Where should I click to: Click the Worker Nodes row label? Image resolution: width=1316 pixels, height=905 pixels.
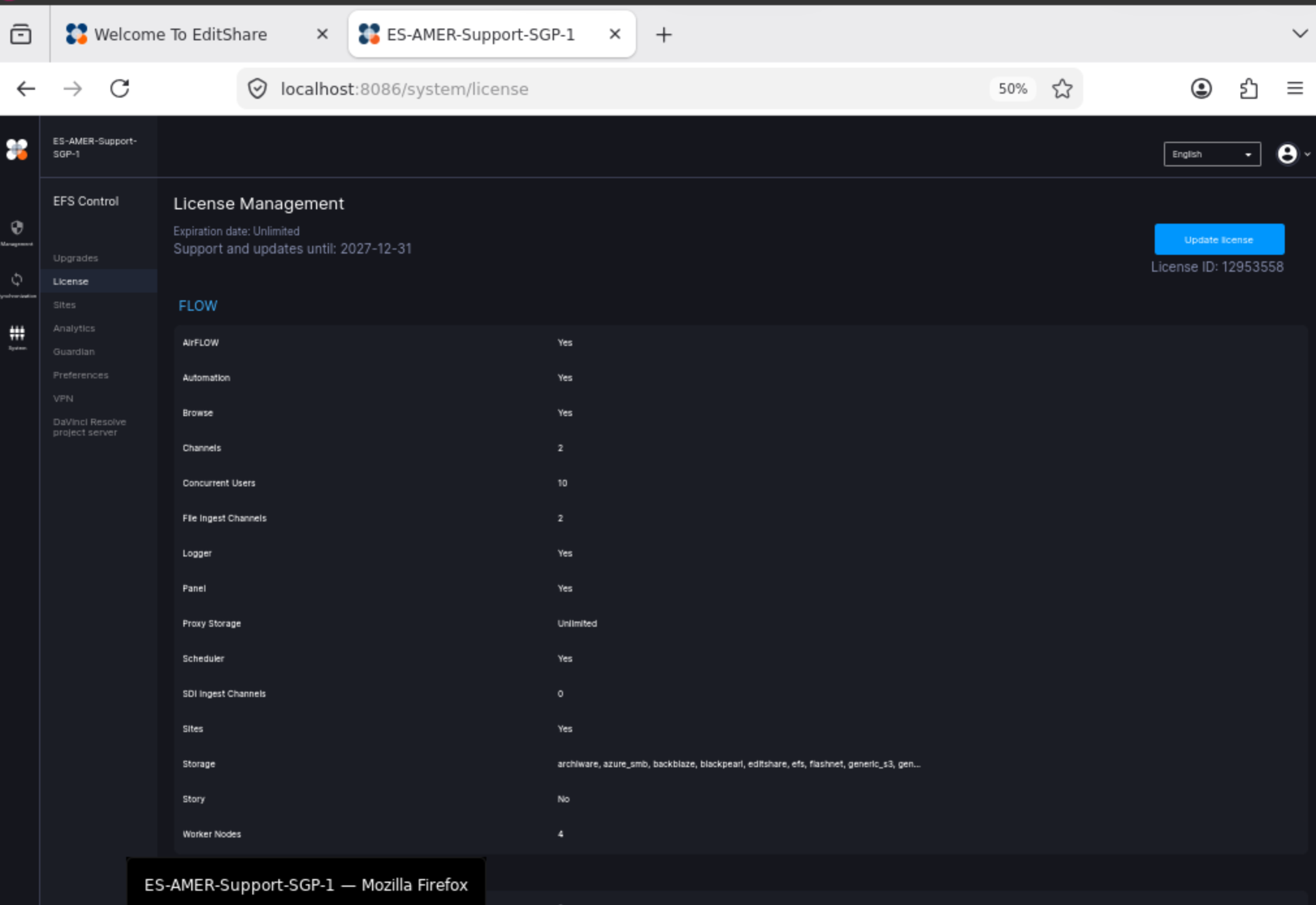pos(211,834)
